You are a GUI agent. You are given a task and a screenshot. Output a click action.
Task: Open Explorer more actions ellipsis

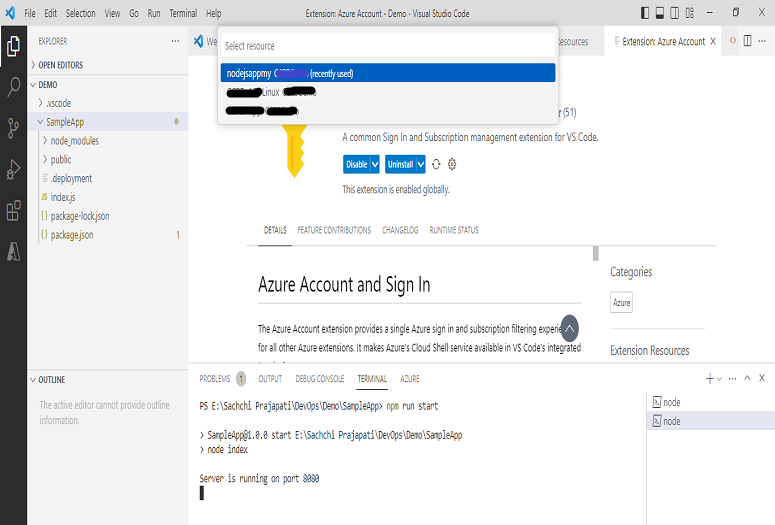pyautogui.click(x=175, y=41)
